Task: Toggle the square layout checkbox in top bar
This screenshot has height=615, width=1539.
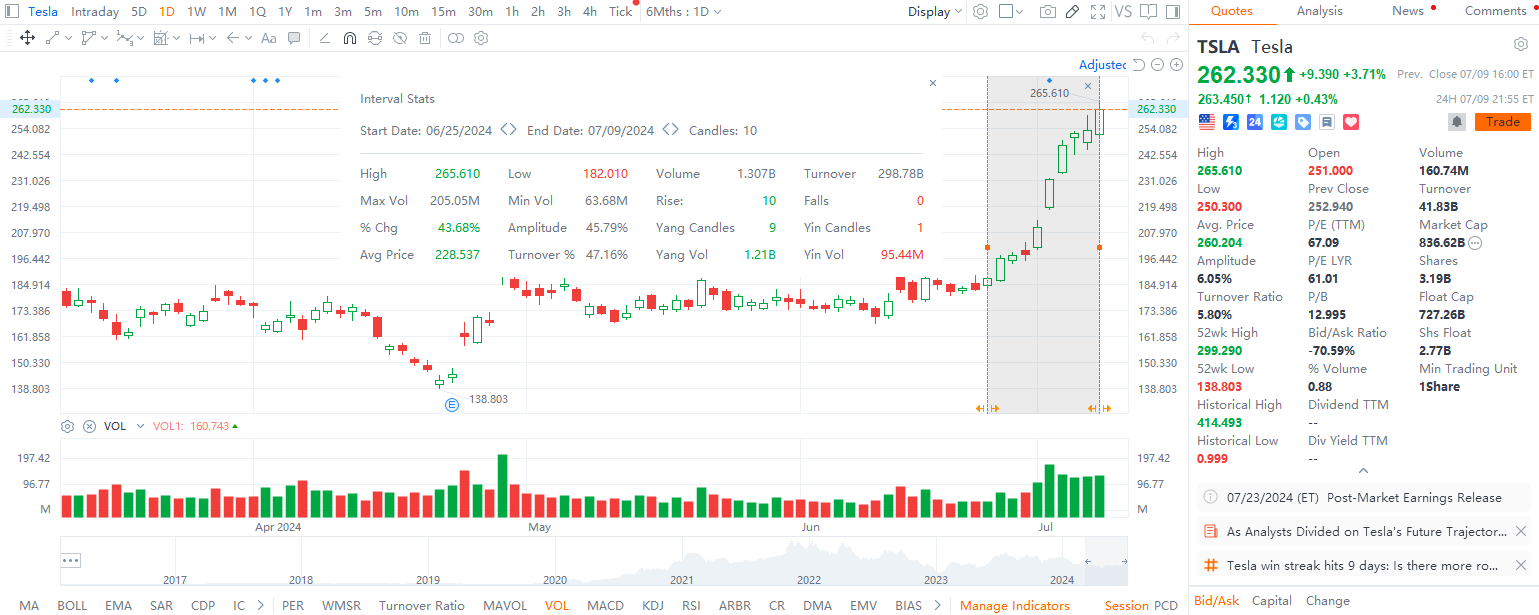Action: point(1006,12)
